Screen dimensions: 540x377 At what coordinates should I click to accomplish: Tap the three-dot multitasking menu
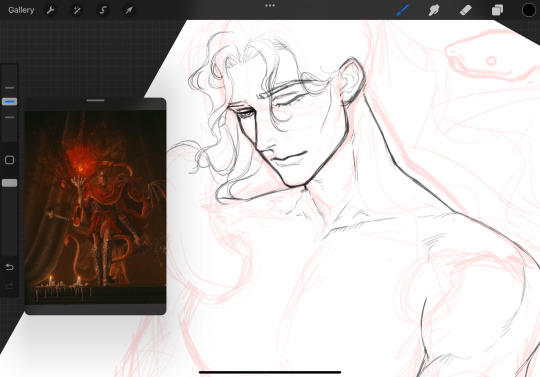(270, 6)
